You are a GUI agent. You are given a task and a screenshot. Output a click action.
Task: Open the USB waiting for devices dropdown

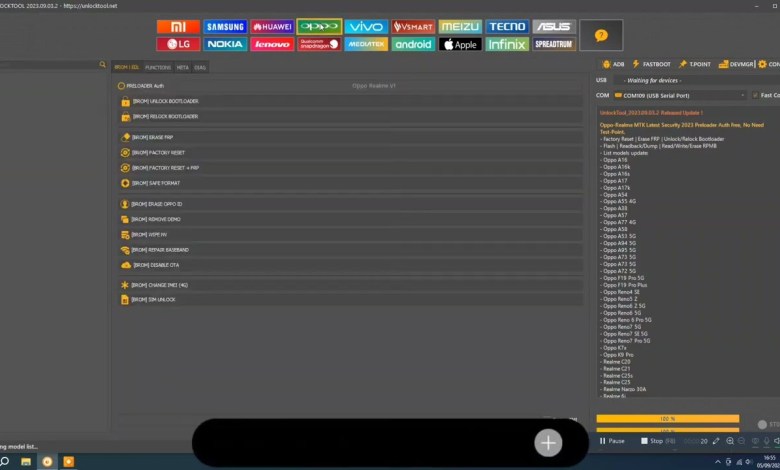pos(696,80)
